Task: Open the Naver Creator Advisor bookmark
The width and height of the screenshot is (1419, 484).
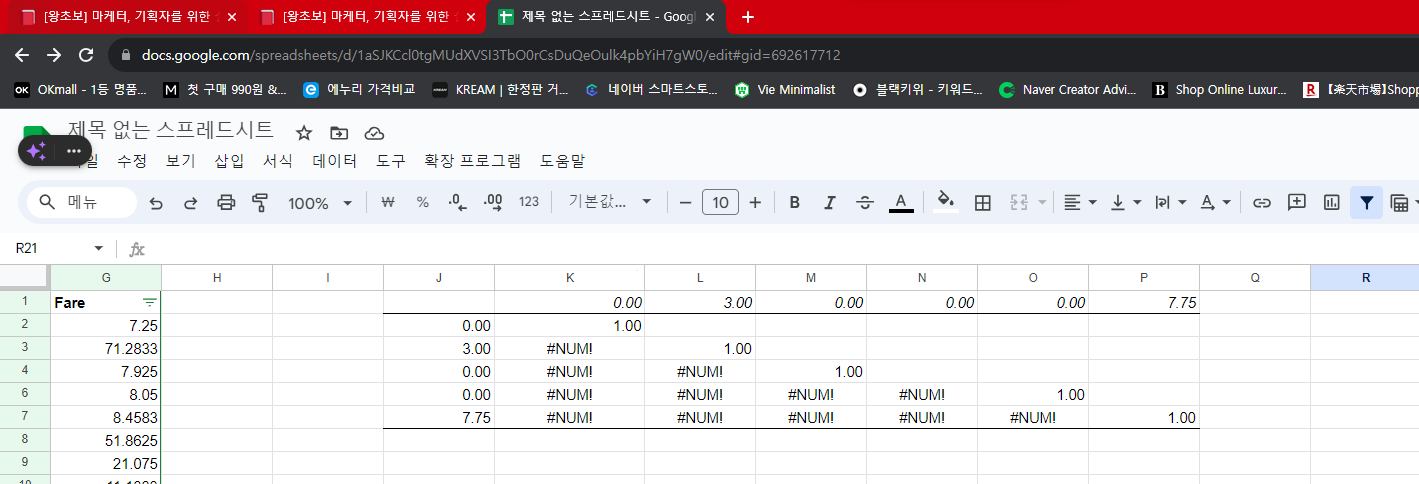Action: 1068,90
